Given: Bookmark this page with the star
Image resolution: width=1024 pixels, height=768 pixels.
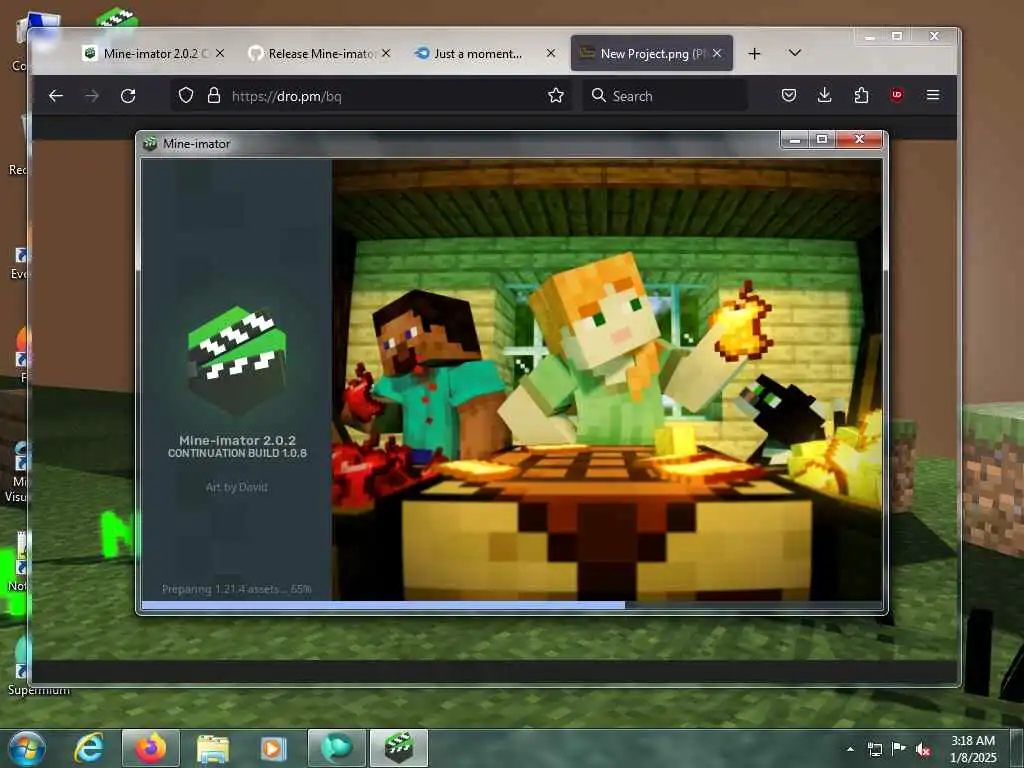Looking at the screenshot, I should click(x=556, y=96).
